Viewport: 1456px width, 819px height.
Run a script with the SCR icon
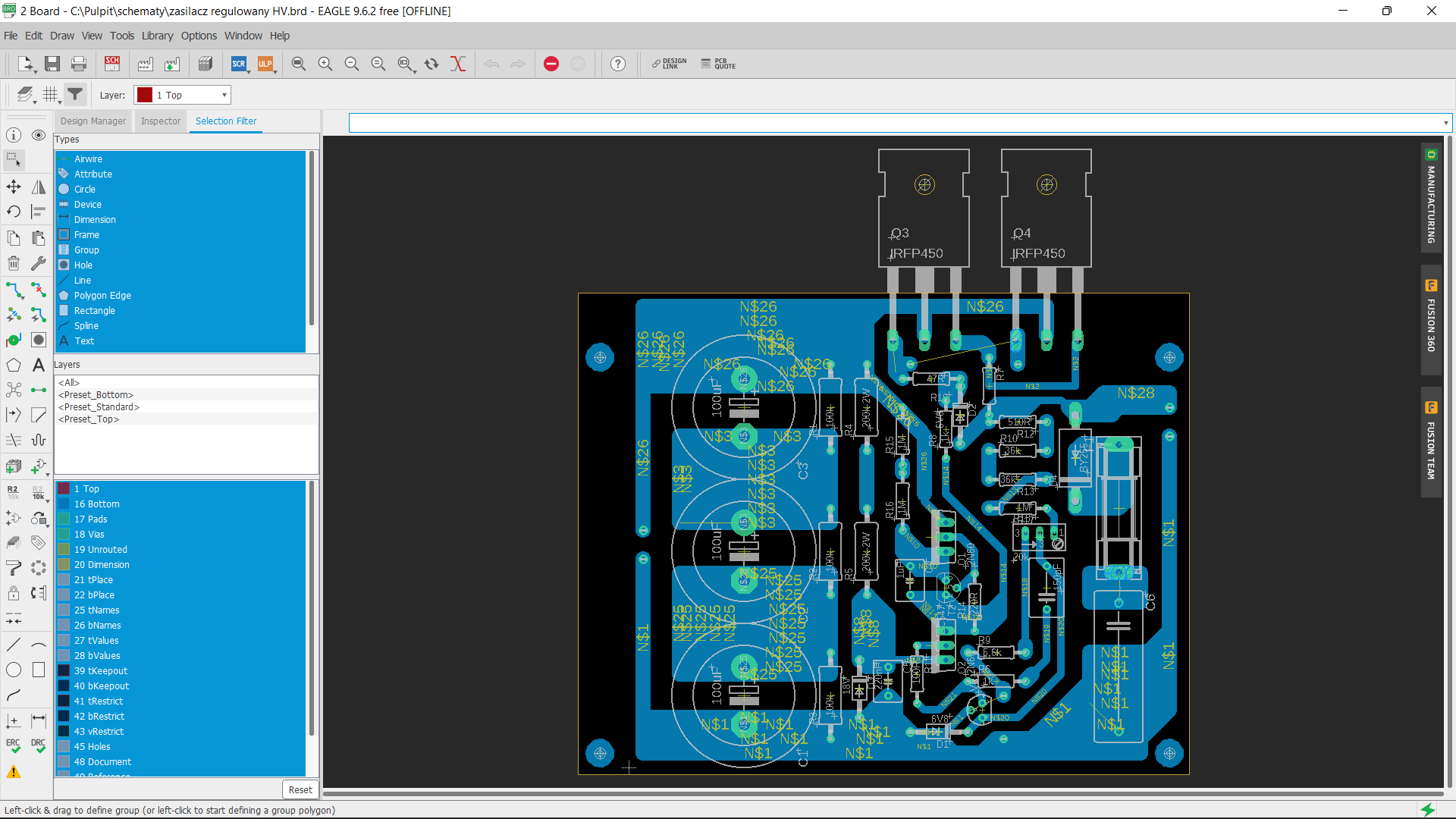point(239,64)
